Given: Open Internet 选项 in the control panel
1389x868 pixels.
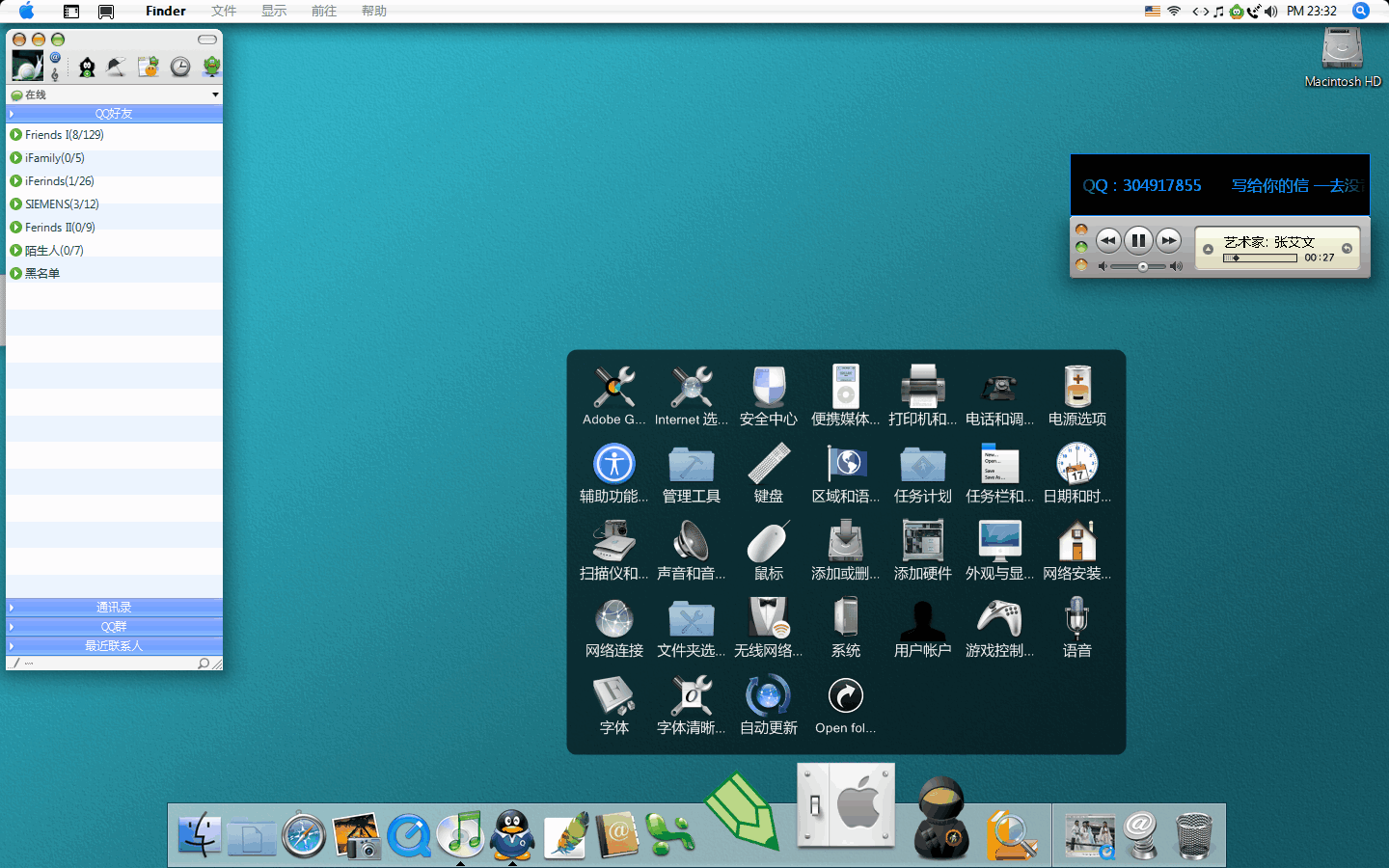Looking at the screenshot, I should 692,388.
